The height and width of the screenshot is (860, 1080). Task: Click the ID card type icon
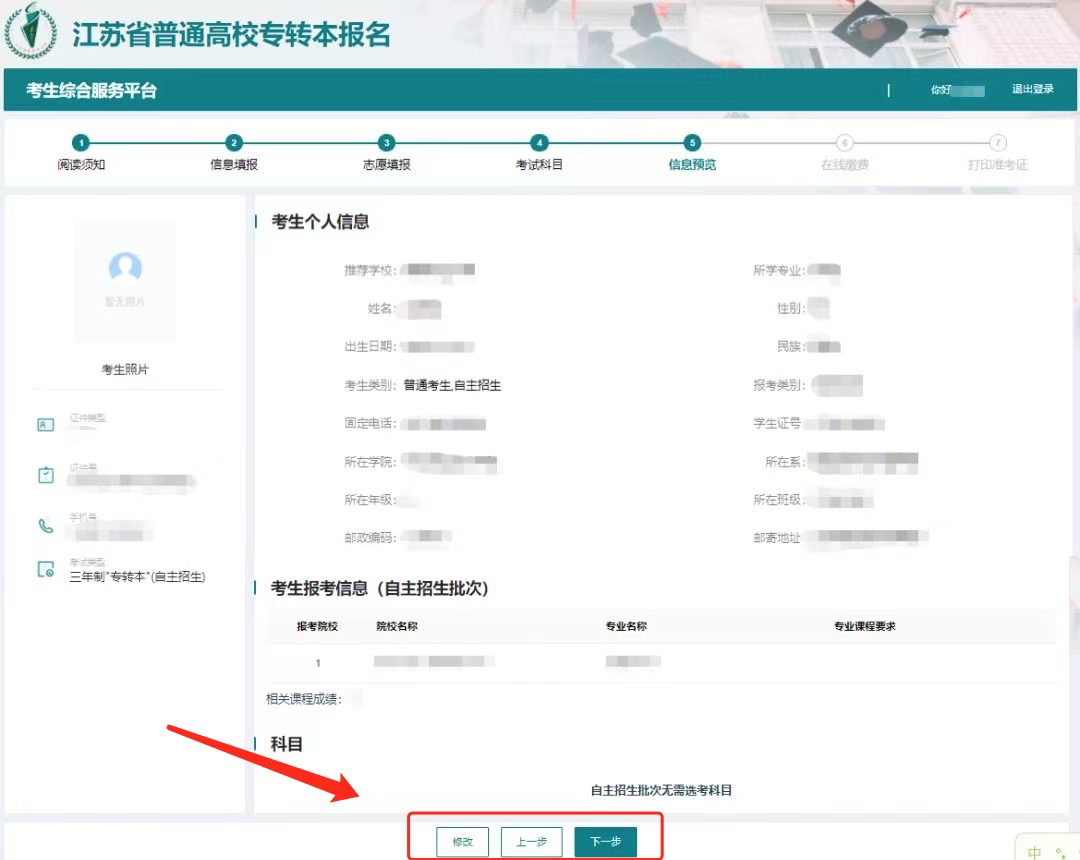[45, 425]
